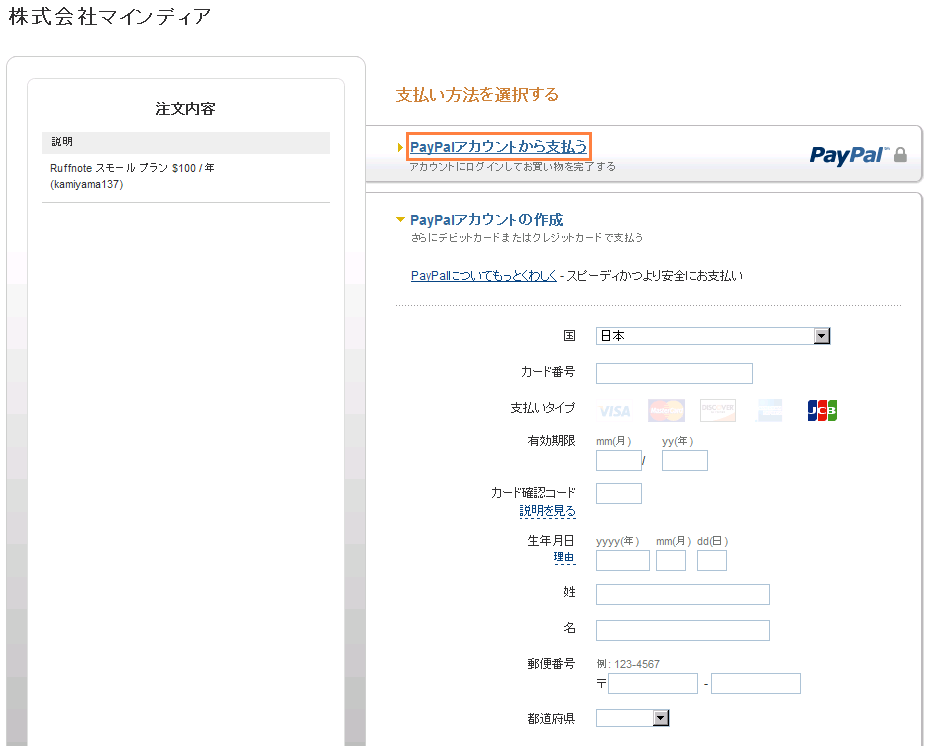The width and height of the screenshot is (928, 746).
Task: Click the JCB card icon
Action: pyautogui.click(x=822, y=410)
